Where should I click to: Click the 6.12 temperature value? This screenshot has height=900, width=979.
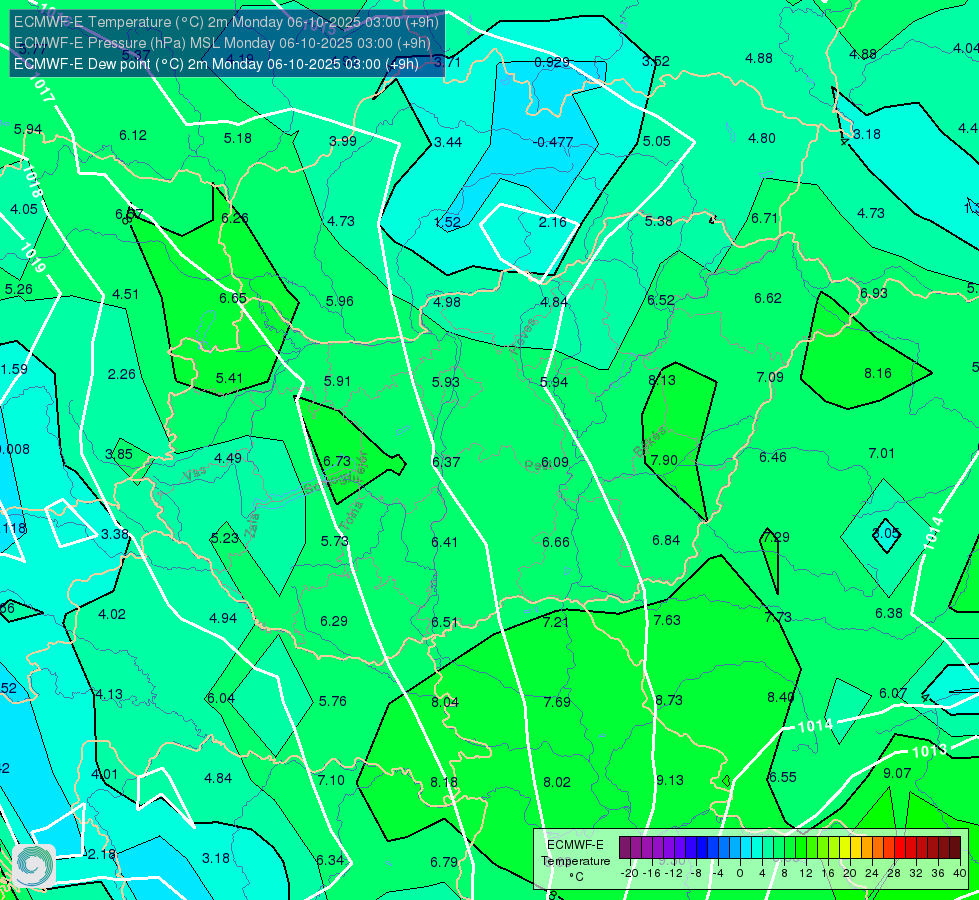point(133,135)
